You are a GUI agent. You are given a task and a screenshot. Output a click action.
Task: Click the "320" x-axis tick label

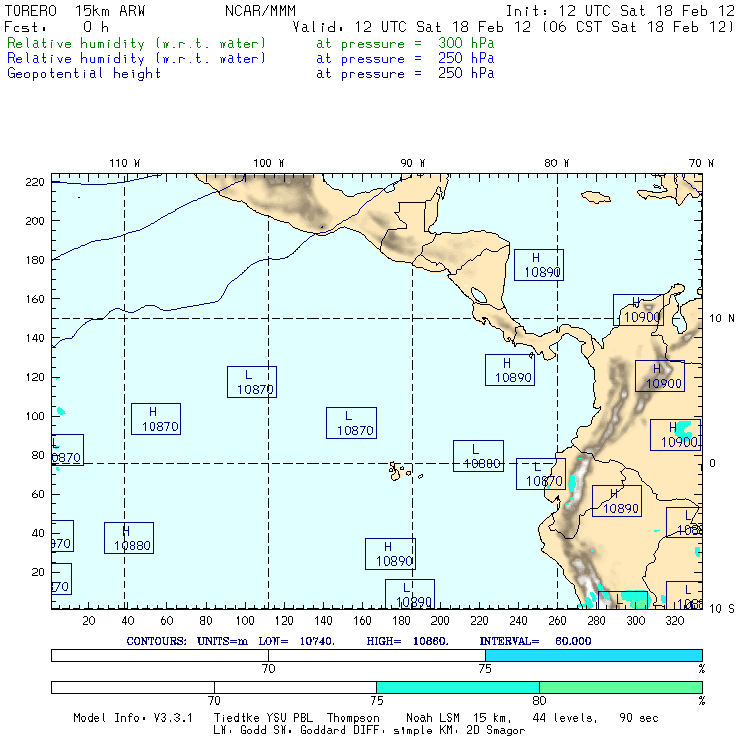pos(674,621)
